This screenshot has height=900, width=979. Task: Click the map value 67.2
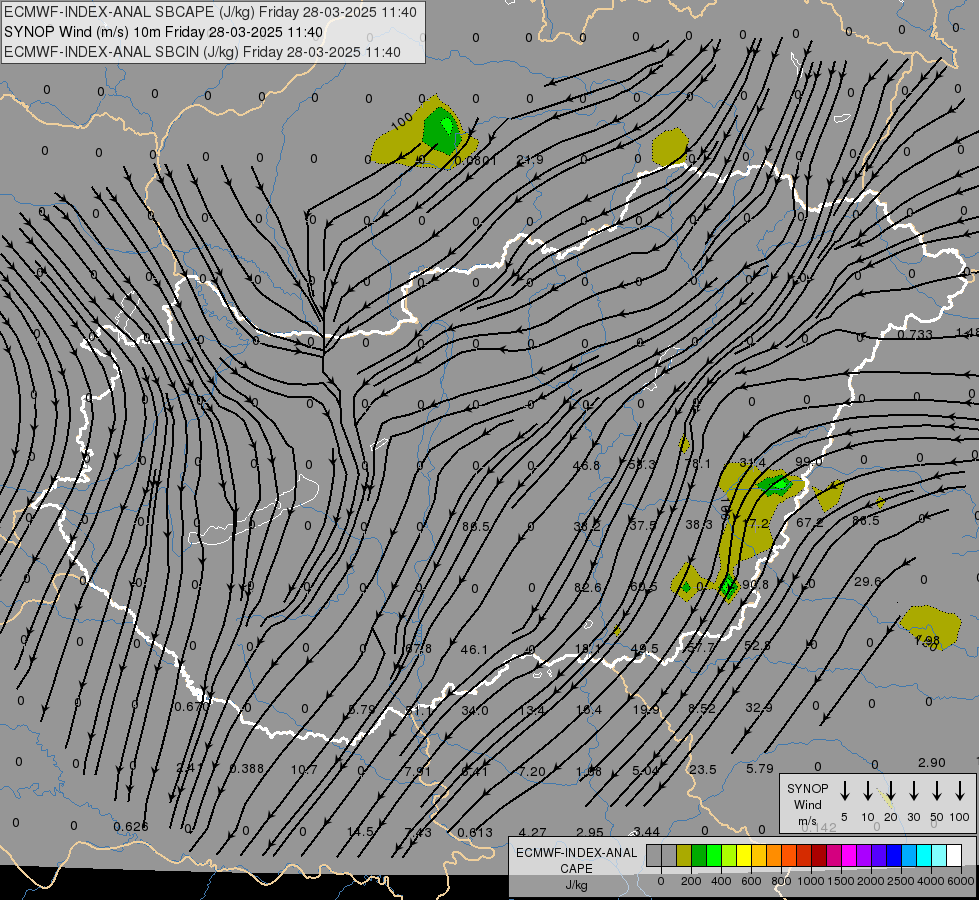point(810,522)
